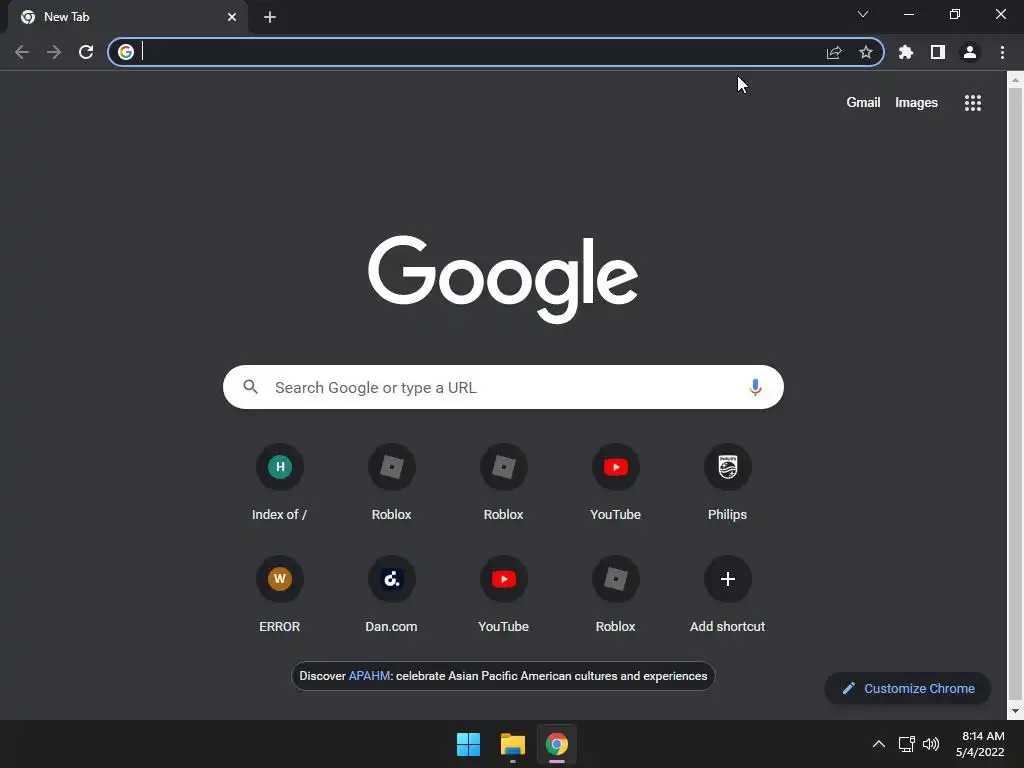Toggle the side panel icon
The image size is (1024, 768).
[x=938, y=52]
